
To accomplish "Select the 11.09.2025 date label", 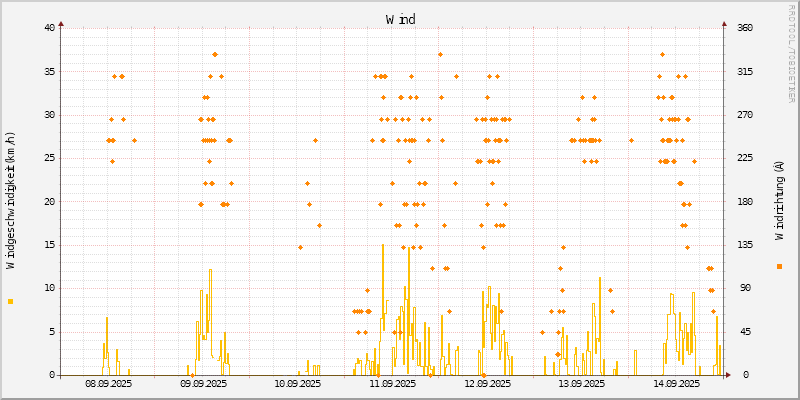I will coord(392,383).
